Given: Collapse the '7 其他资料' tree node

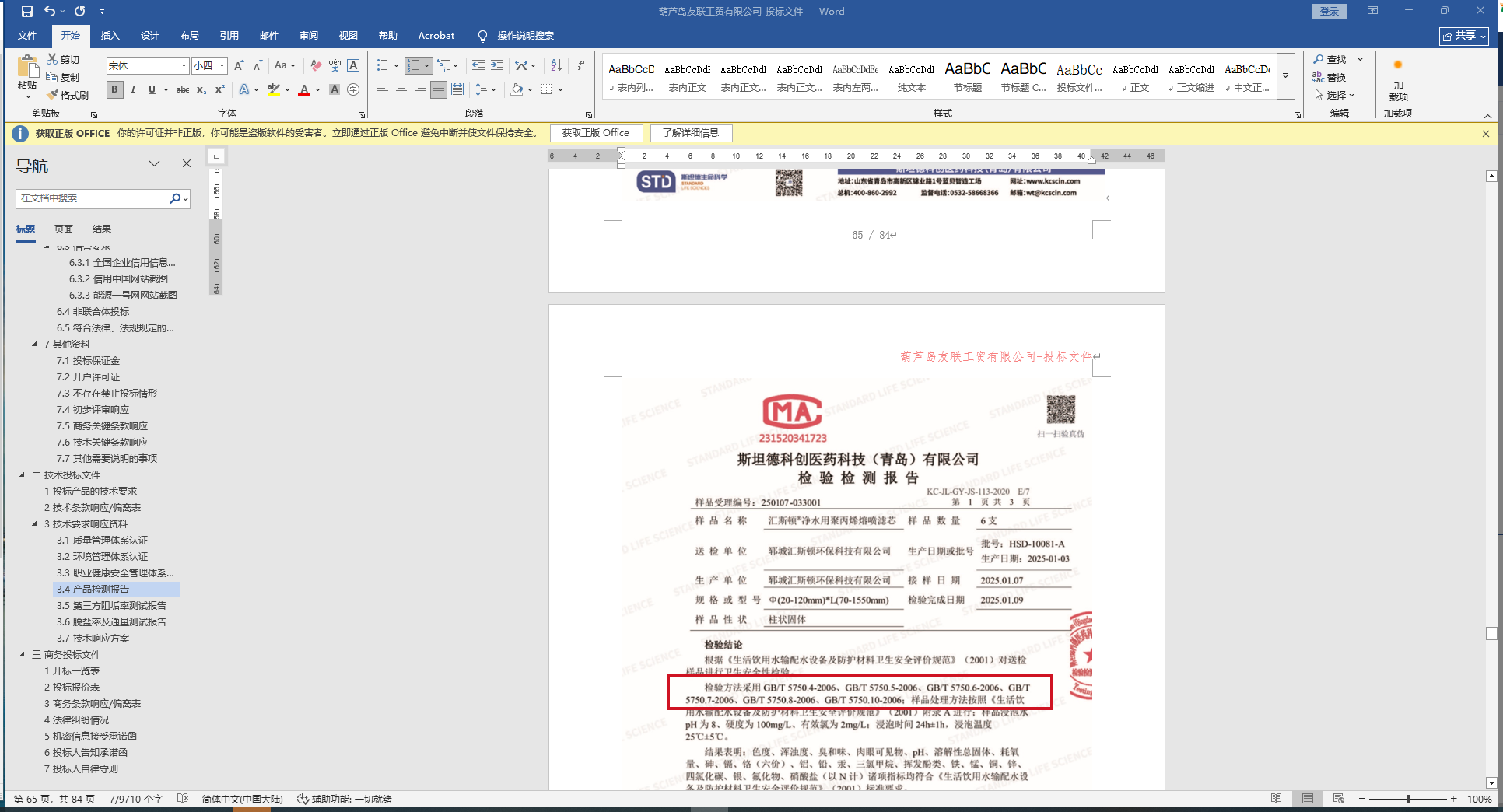Looking at the screenshot, I should tap(34, 344).
